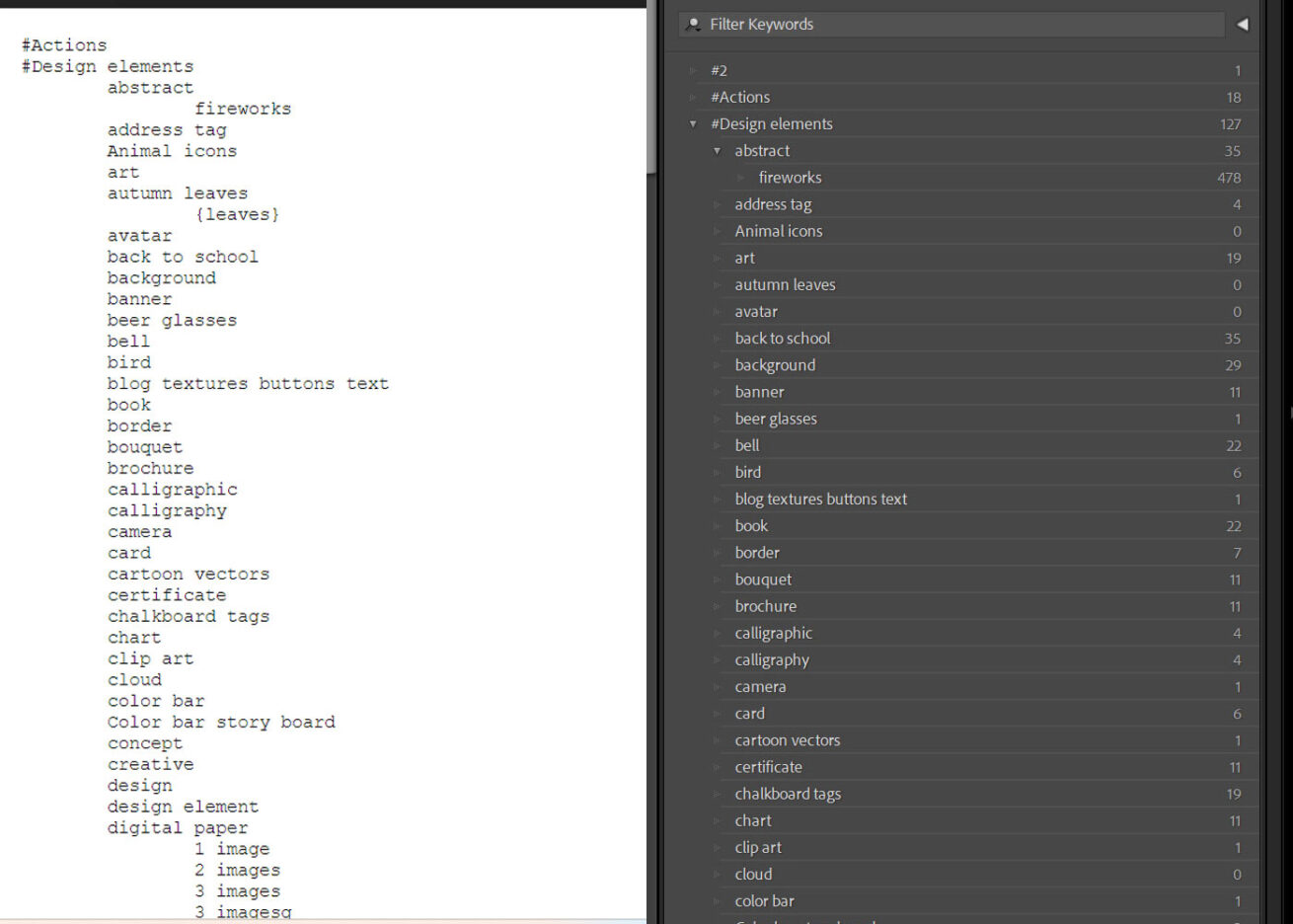Image resolution: width=1293 pixels, height=924 pixels.
Task: Click the 127 count beside #Design elements
Action: pyautogui.click(x=1230, y=124)
